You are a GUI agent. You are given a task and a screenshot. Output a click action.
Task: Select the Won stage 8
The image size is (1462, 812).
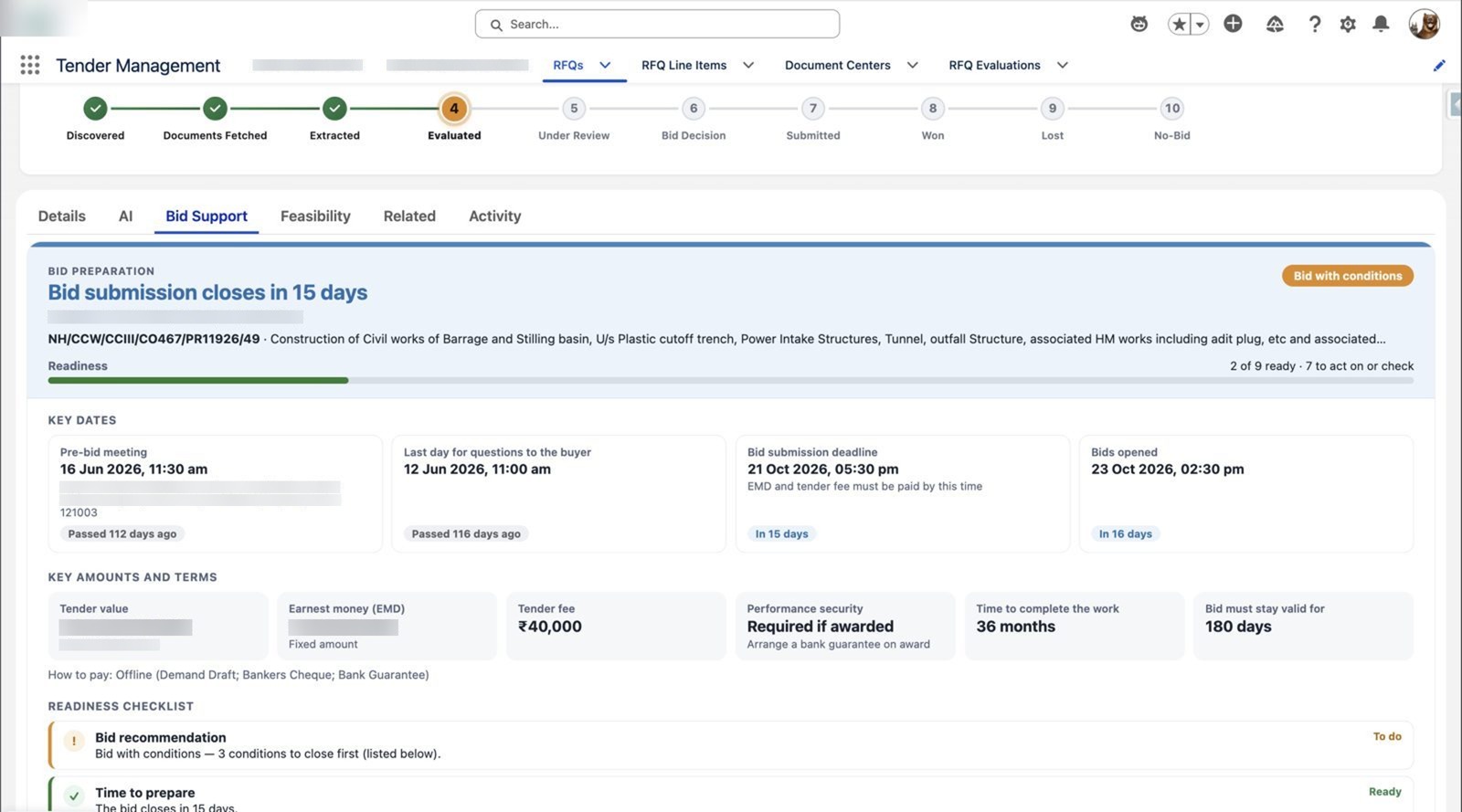(x=933, y=109)
